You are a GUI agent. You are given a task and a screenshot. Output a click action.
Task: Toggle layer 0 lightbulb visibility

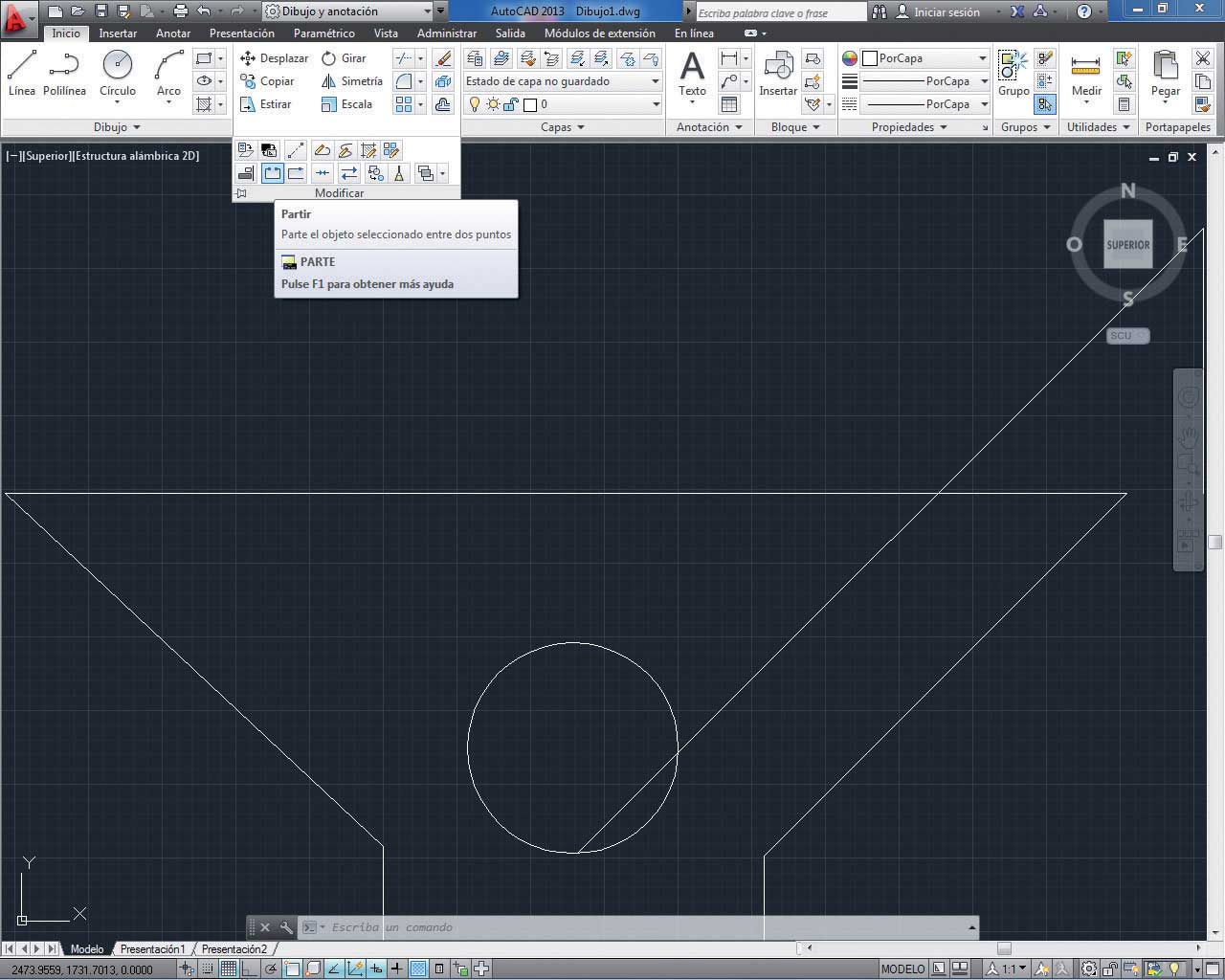475,104
